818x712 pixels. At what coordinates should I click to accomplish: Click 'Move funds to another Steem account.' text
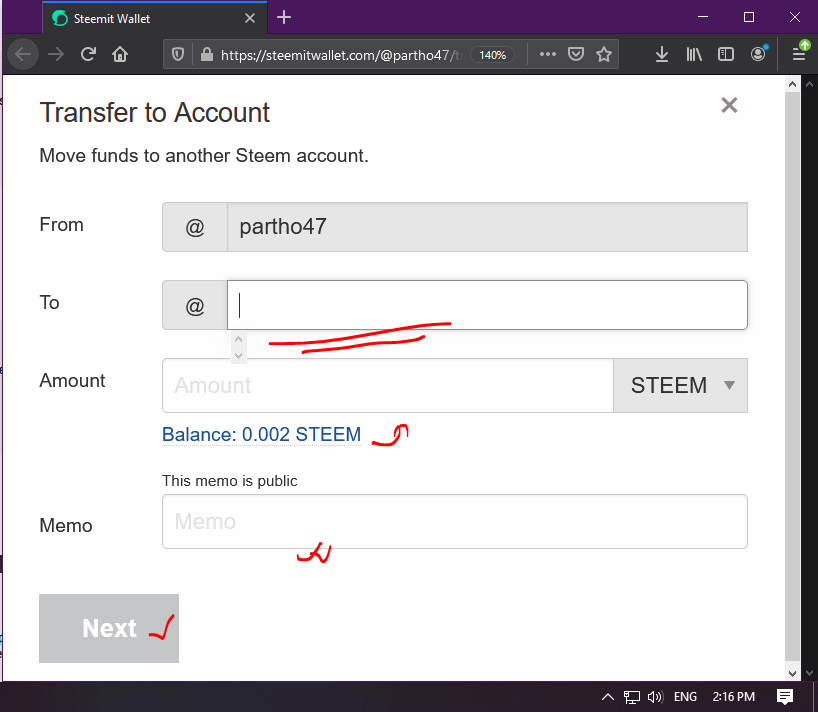click(x=204, y=155)
